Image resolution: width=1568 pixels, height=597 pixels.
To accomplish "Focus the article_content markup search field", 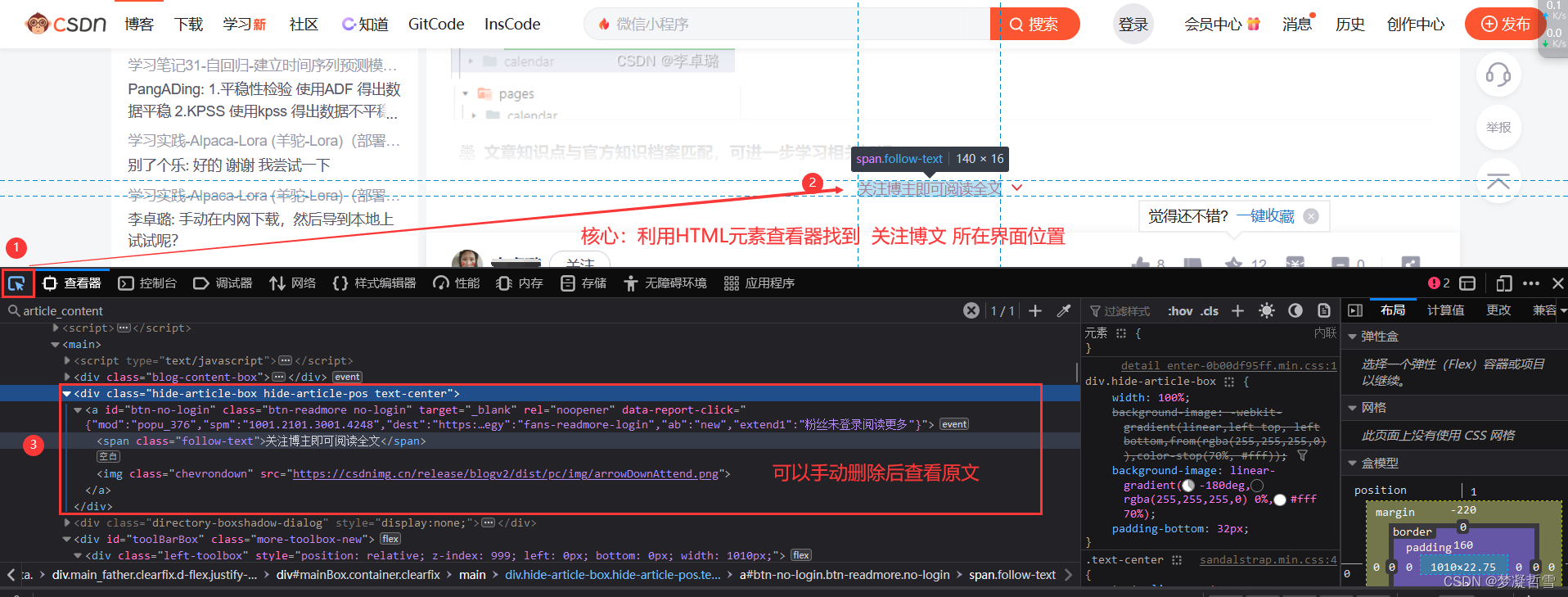I will (483, 311).
